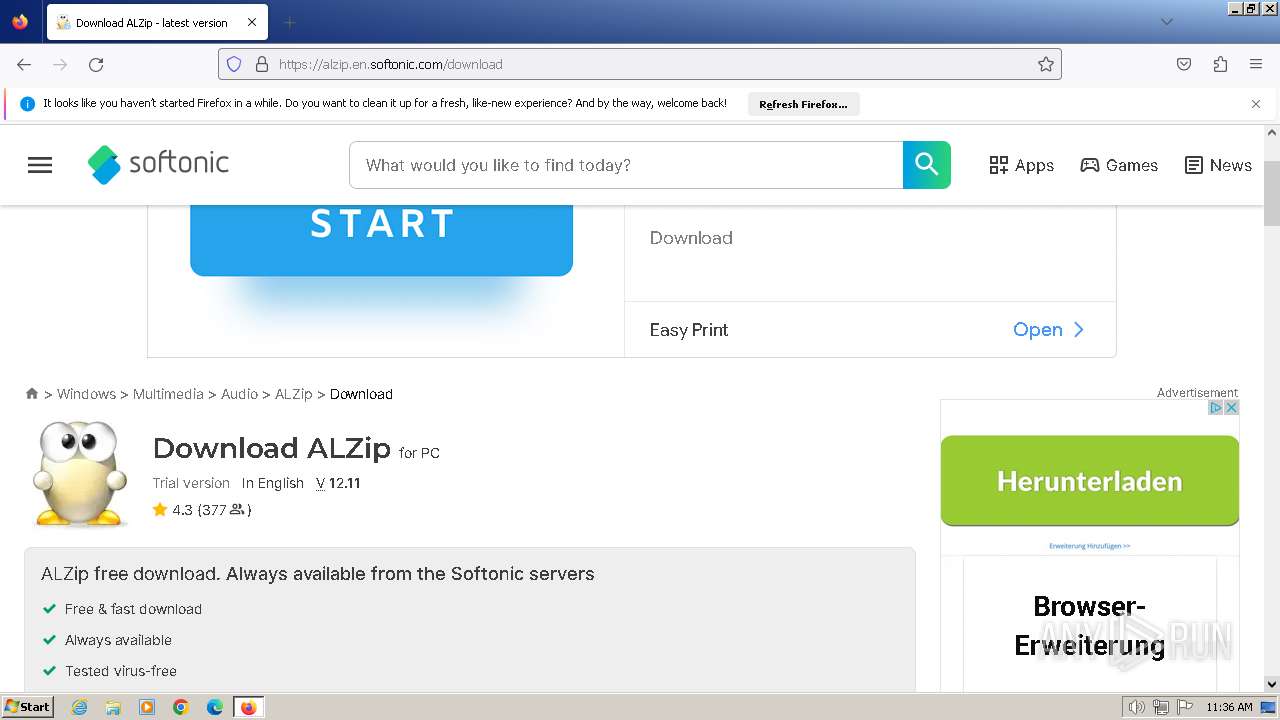Screen dimensions: 1280x720
Task: Open Media Player from taskbar
Action: (147, 707)
